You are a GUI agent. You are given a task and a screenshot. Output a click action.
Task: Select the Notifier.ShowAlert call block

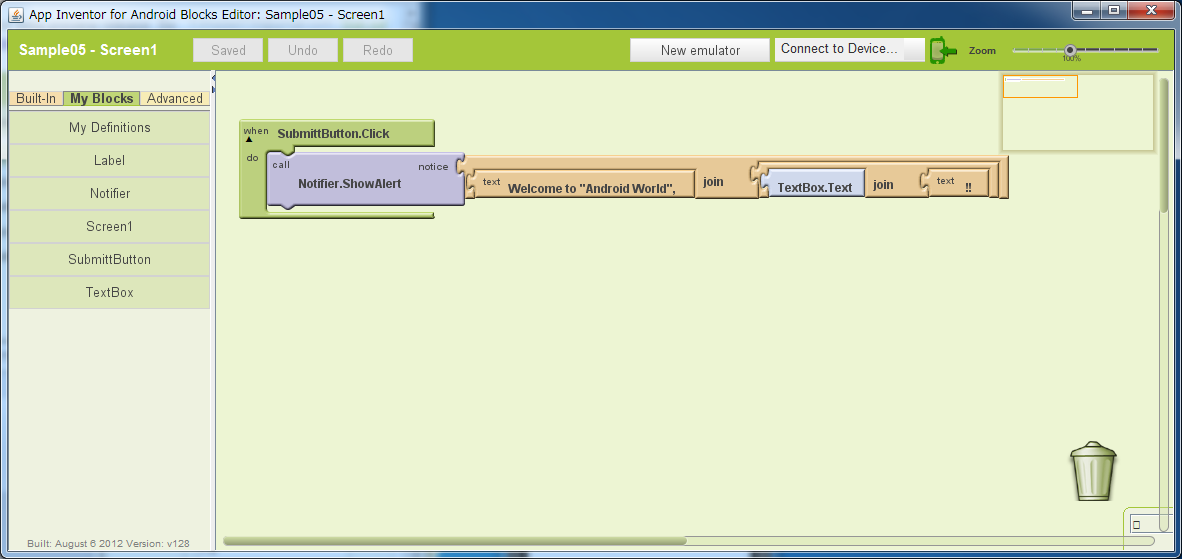[x=349, y=184]
